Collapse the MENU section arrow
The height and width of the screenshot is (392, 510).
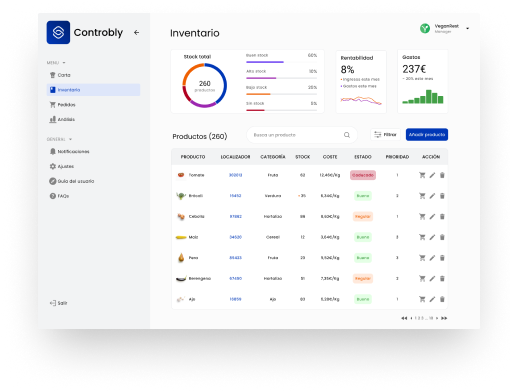[x=64, y=63]
